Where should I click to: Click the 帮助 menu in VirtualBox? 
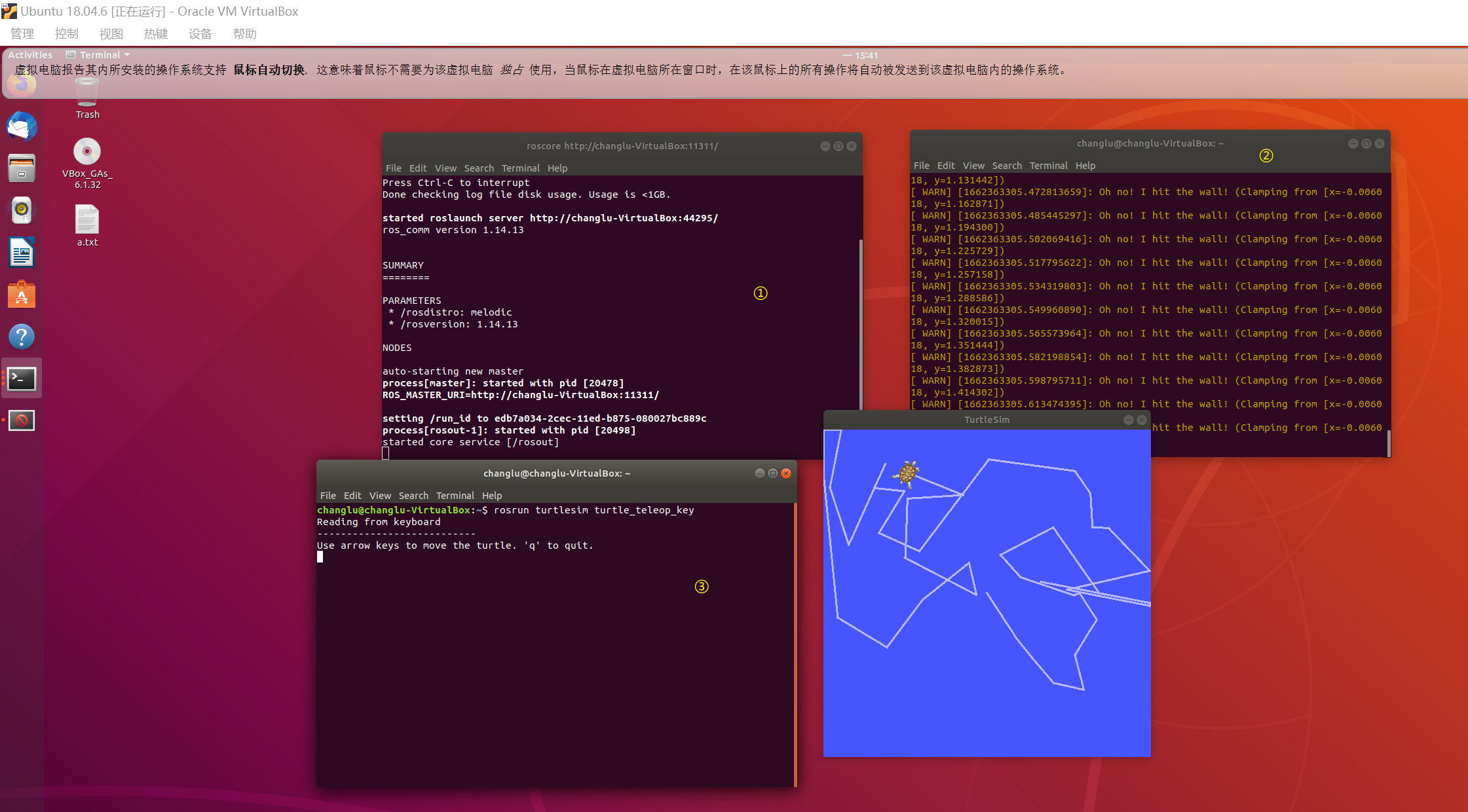click(244, 34)
